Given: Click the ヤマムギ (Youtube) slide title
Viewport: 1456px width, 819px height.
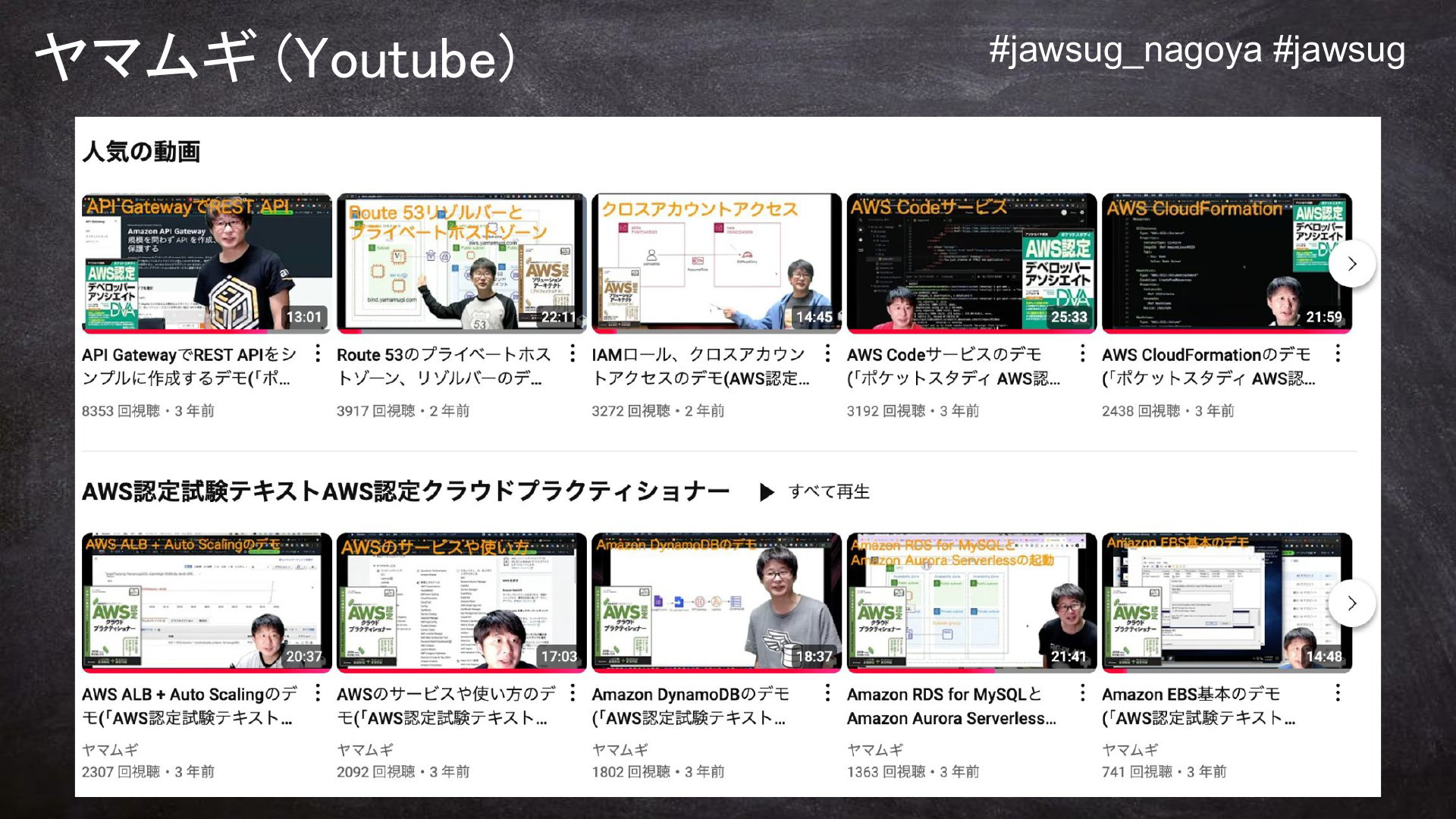Looking at the screenshot, I should click(275, 58).
